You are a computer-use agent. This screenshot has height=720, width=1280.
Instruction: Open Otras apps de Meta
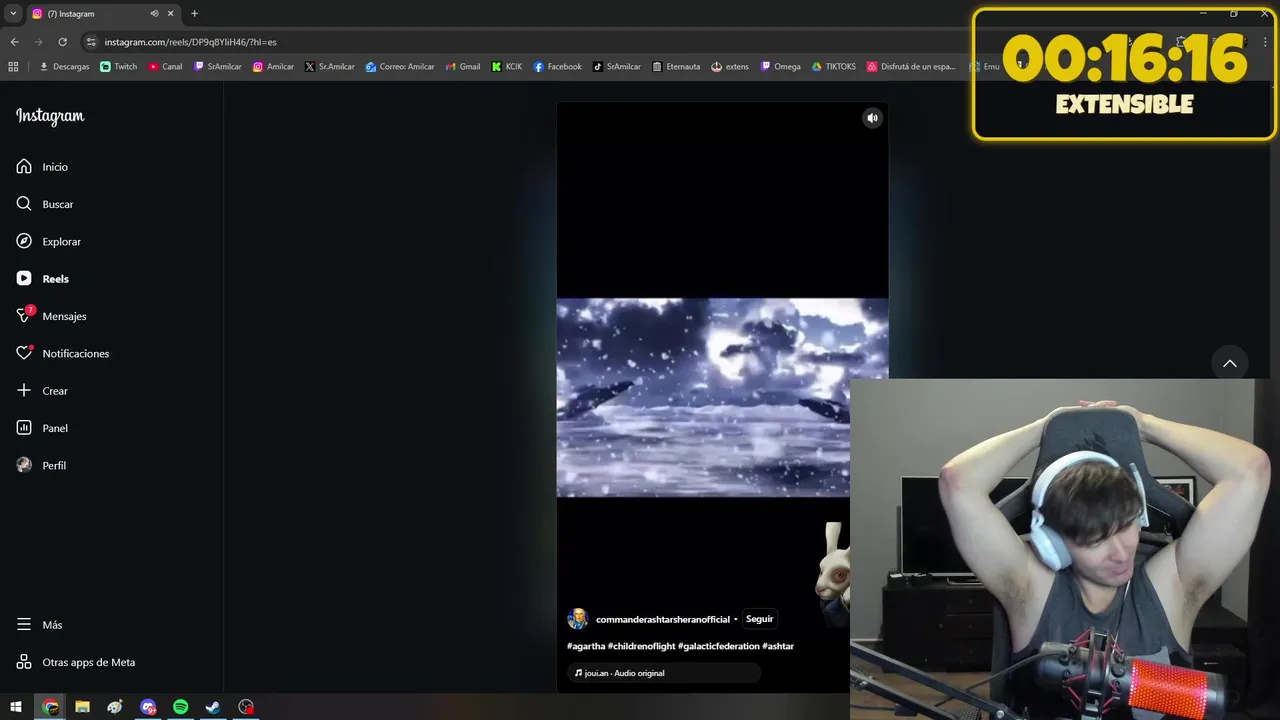[x=75, y=662]
